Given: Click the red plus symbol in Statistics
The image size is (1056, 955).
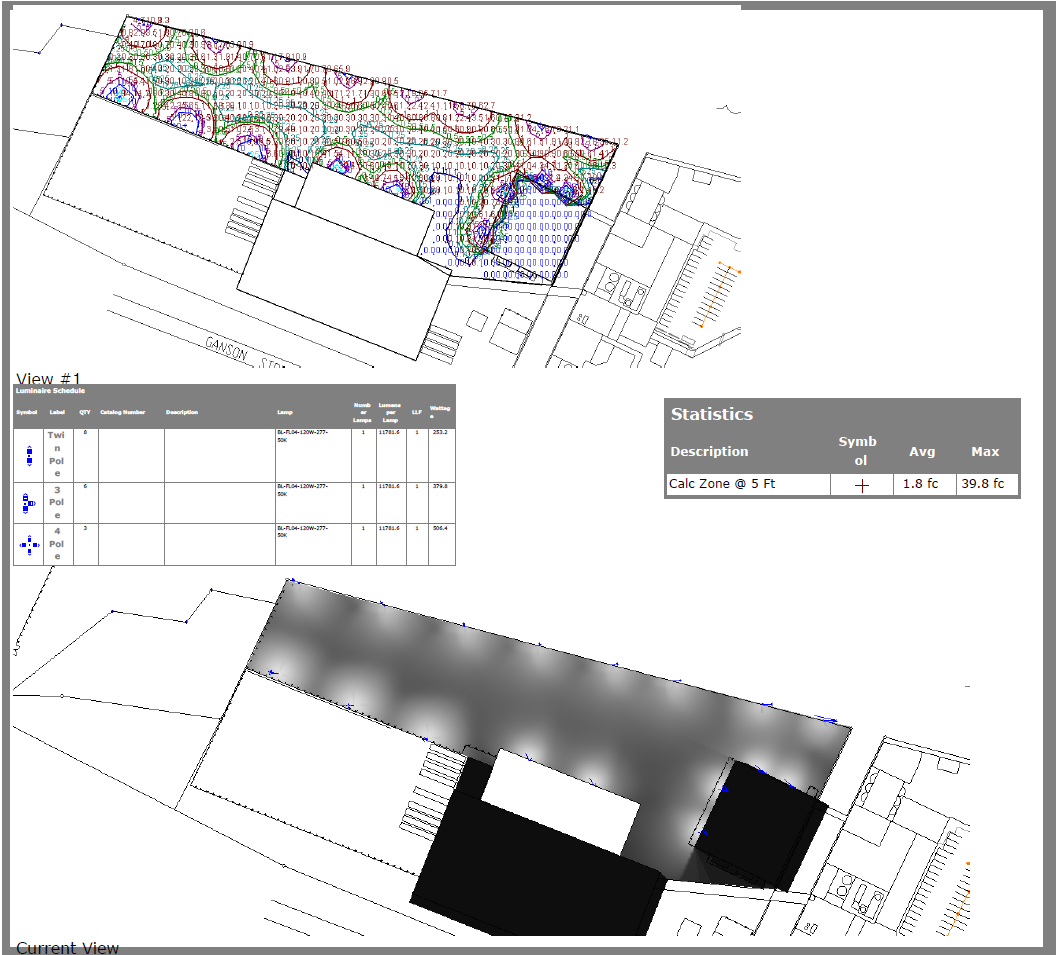Looking at the screenshot, I should pyautogui.click(x=861, y=485).
